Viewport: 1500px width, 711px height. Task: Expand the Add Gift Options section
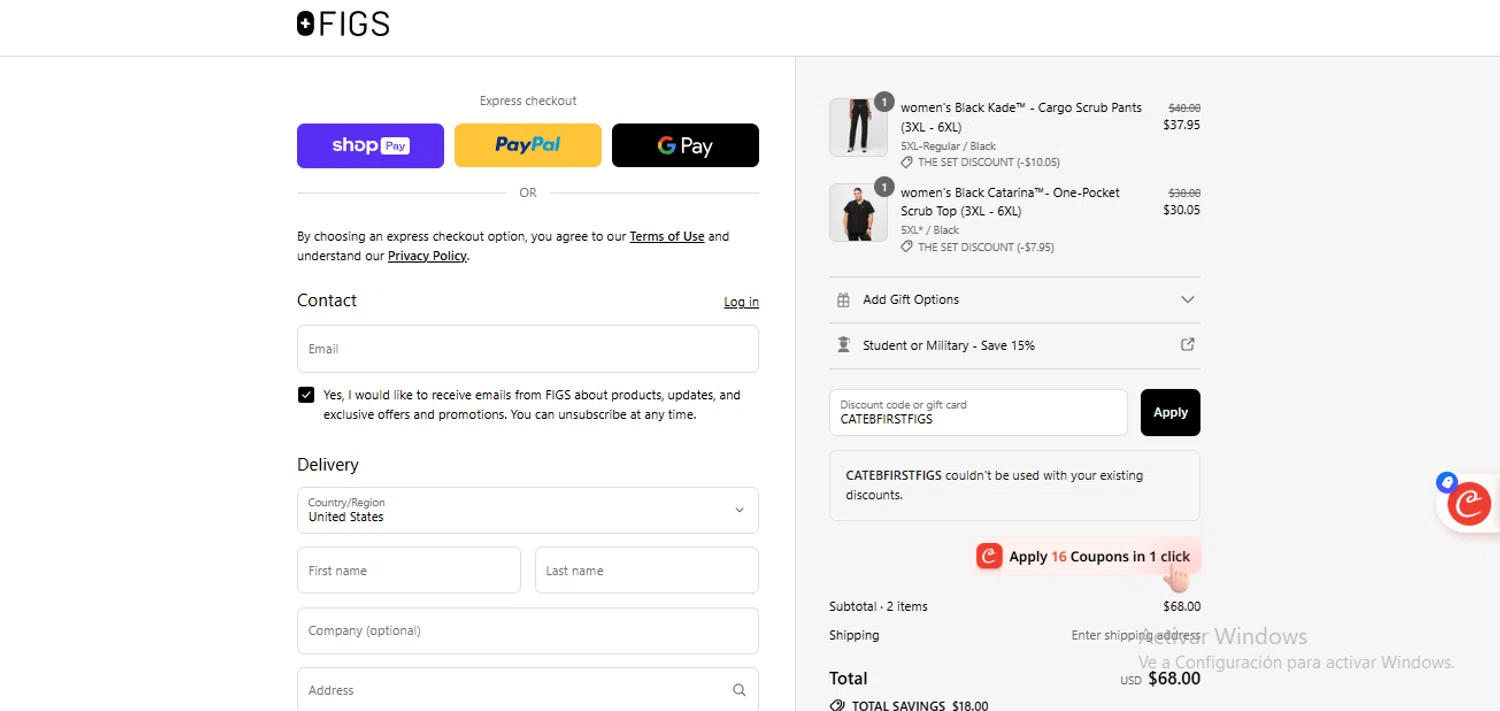pos(1187,300)
